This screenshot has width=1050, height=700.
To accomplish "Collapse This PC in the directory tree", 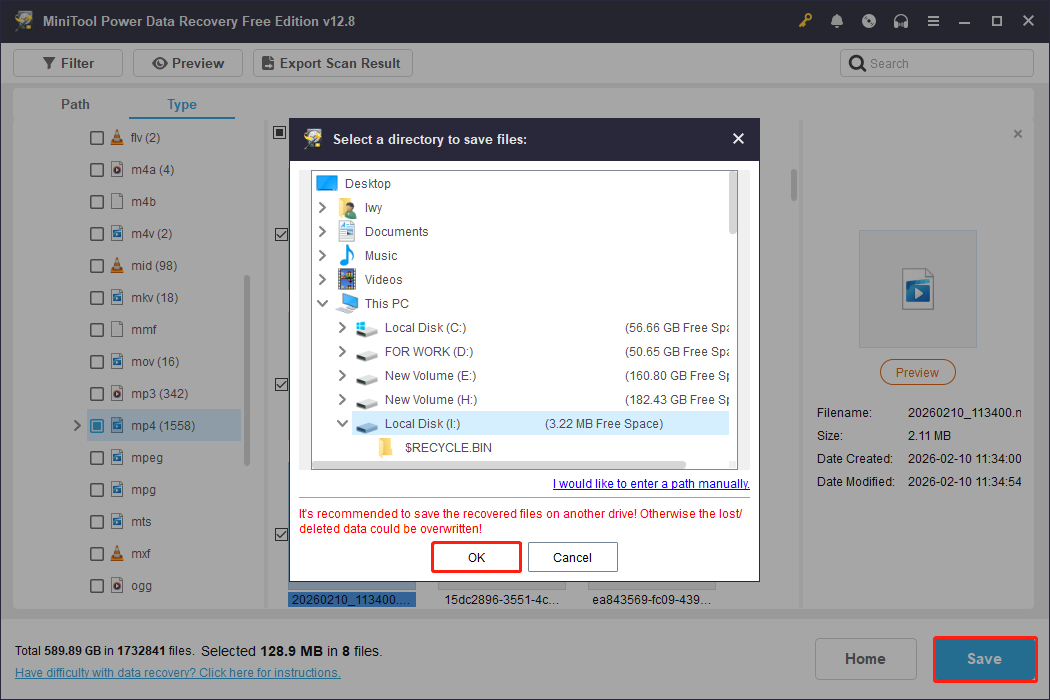I will [x=322, y=303].
